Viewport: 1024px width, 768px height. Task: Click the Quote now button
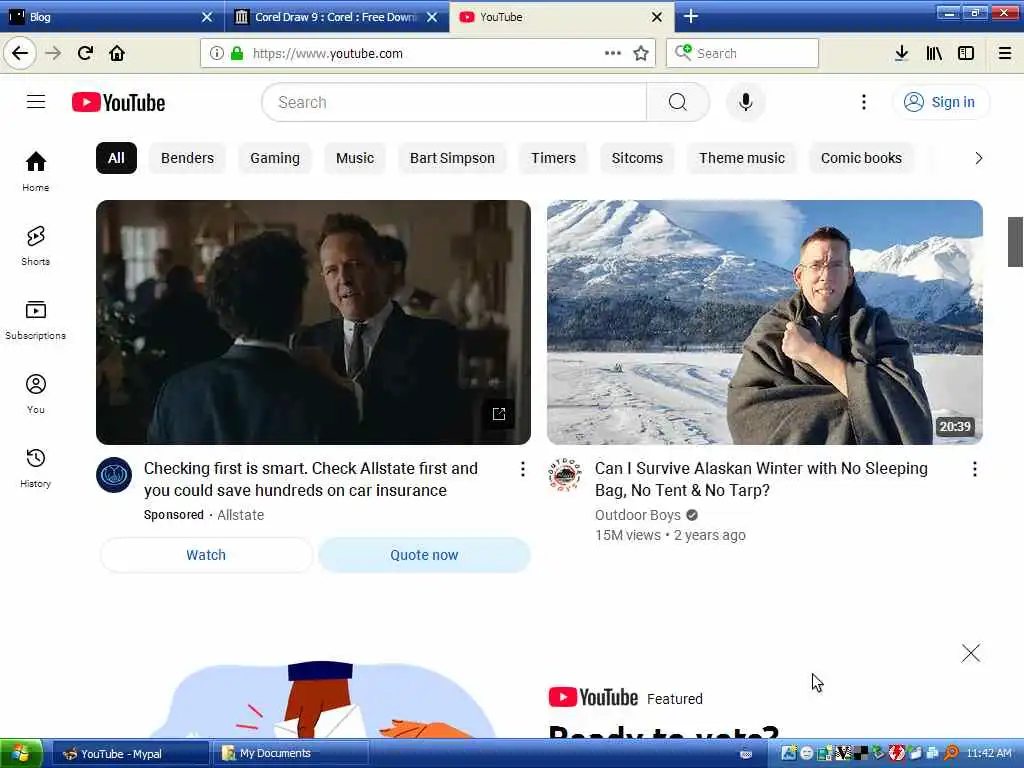(424, 555)
